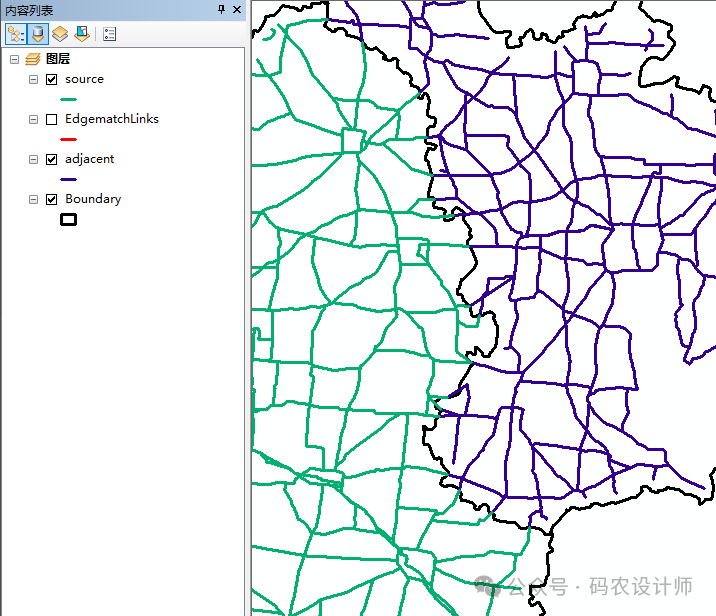Image resolution: width=716 pixels, height=616 pixels.
Task: Select List By Drawing Order icon
Action: (16, 34)
